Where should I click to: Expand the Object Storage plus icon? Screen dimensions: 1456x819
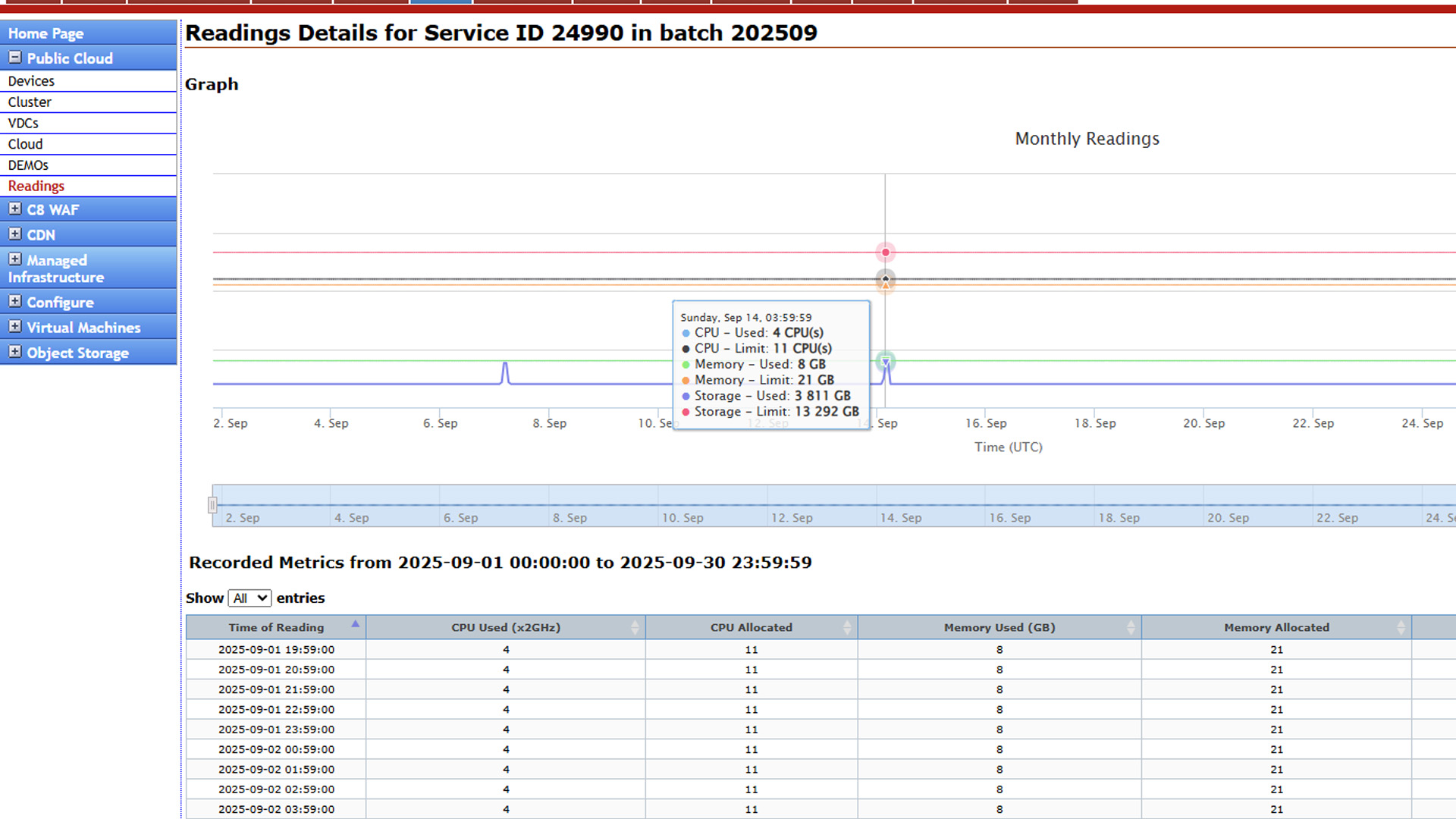coord(14,352)
